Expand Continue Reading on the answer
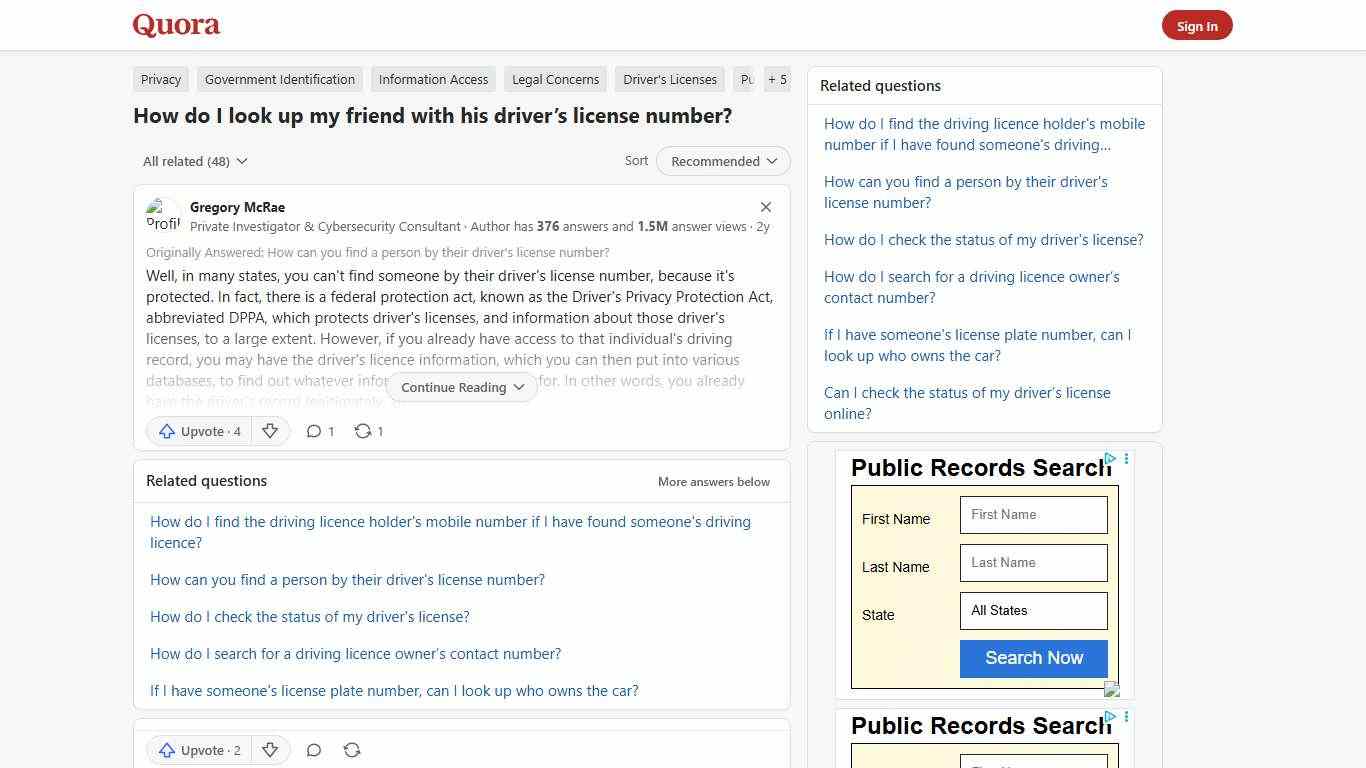Viewport: 1366px width, 768px height. [x=461, y=387]
